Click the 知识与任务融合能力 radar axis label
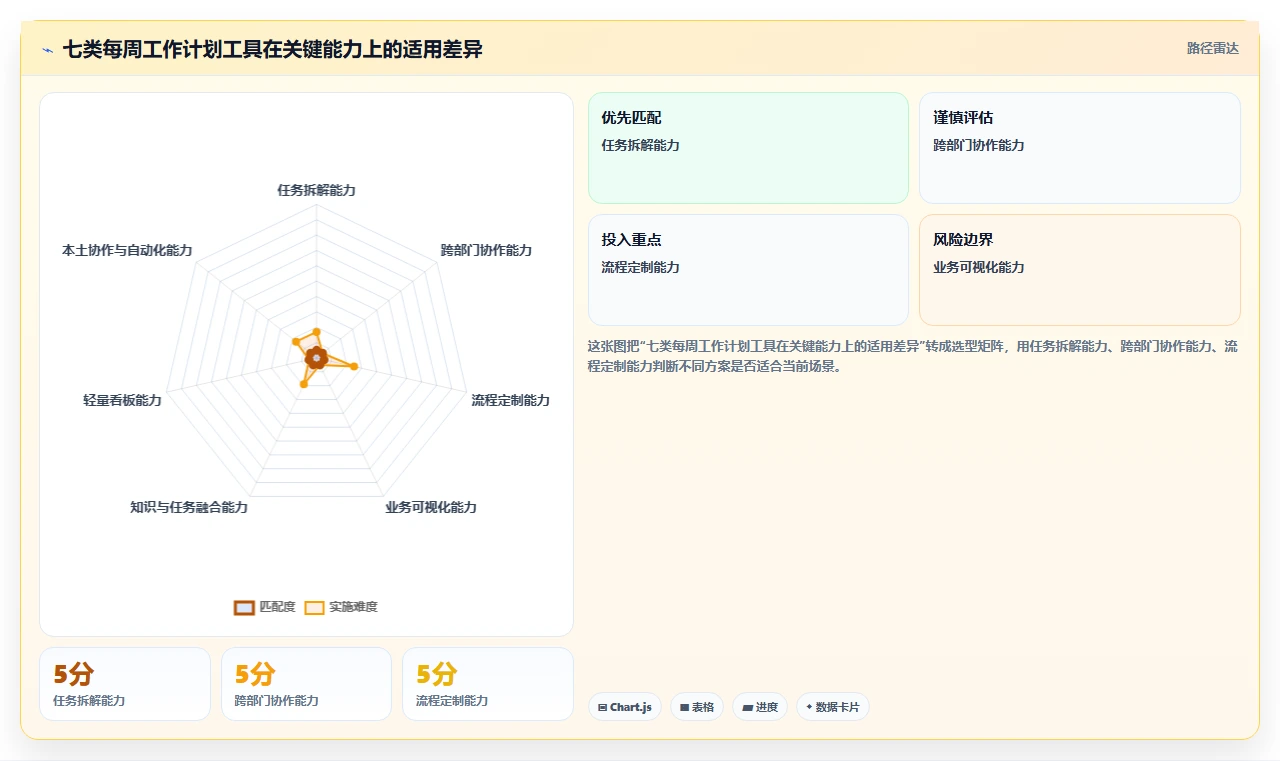1280x761 pixels. (x=189, y=507)
